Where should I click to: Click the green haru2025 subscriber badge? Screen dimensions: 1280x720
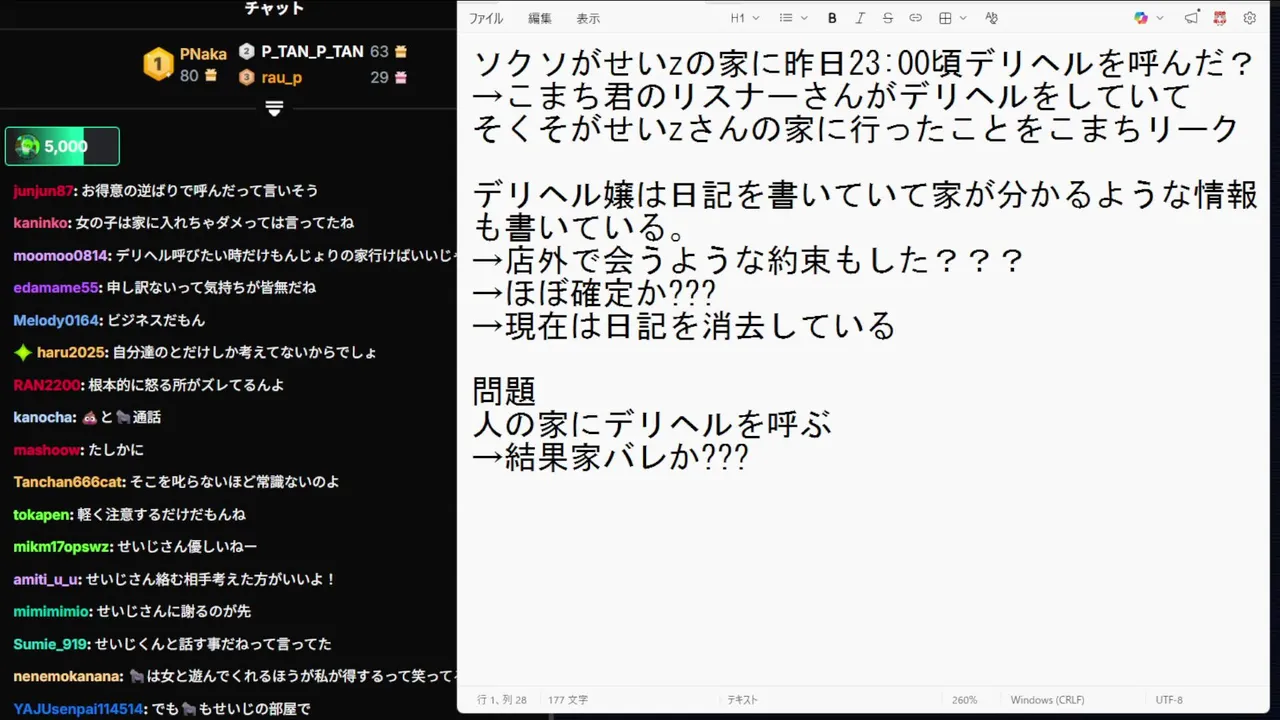(x=23, y=352)
